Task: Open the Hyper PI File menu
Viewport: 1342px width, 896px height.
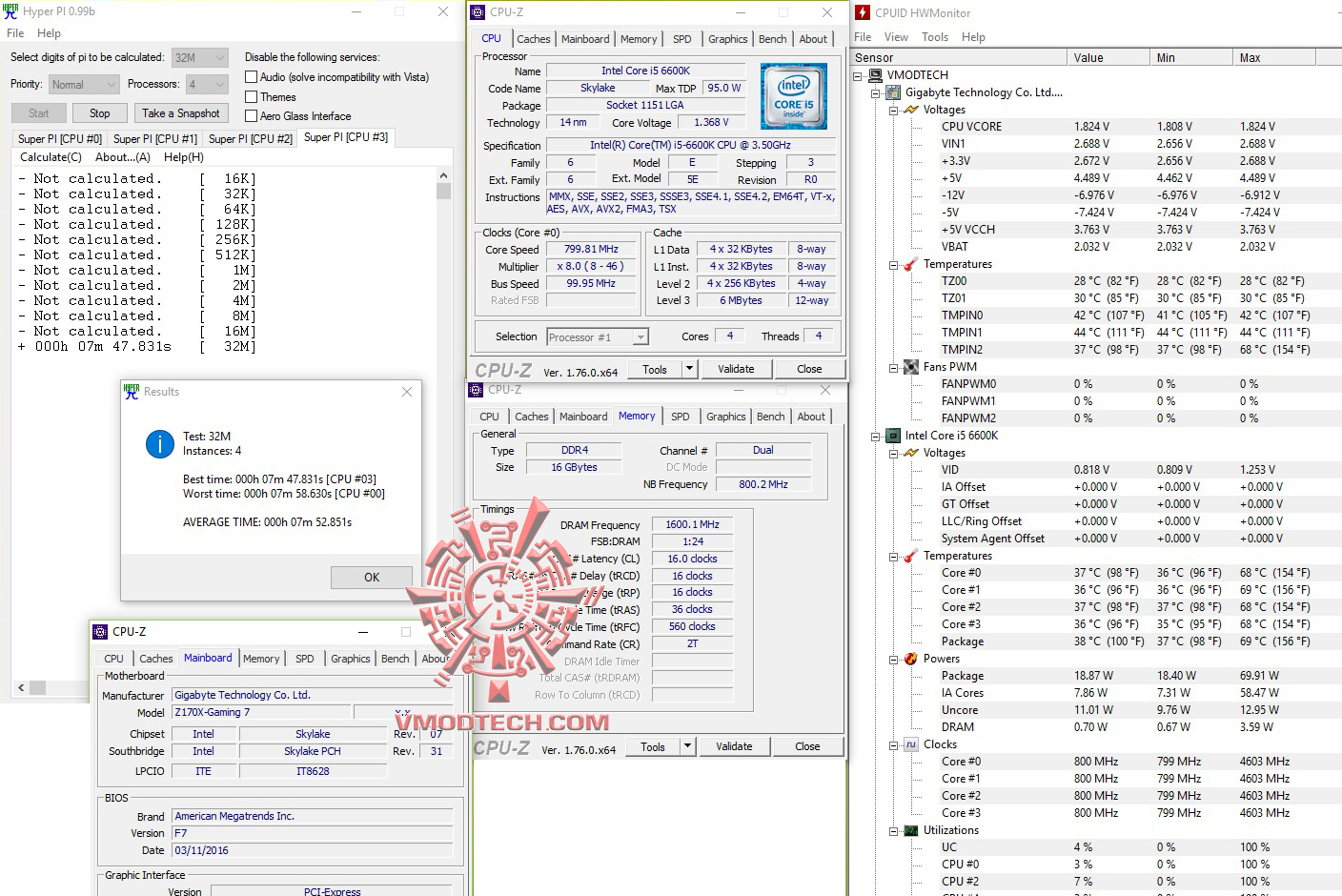Action: coord(15,33)
